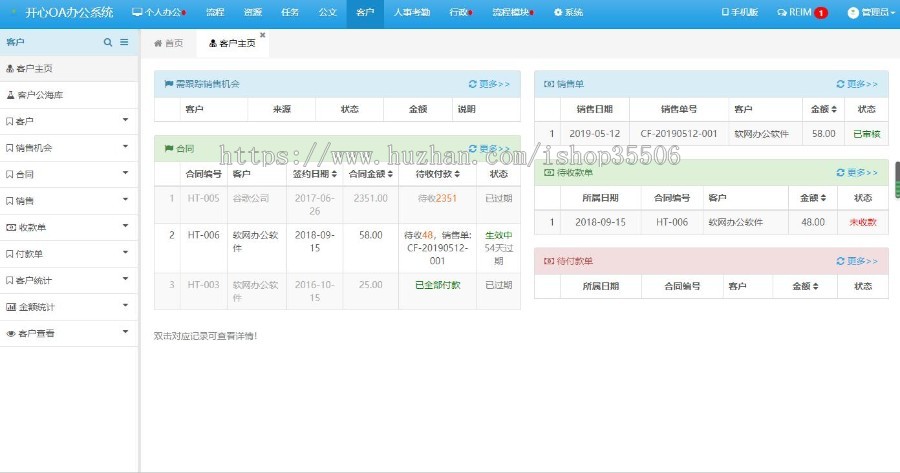Click 已全部付款 in HT-003 row

[438, 285]
